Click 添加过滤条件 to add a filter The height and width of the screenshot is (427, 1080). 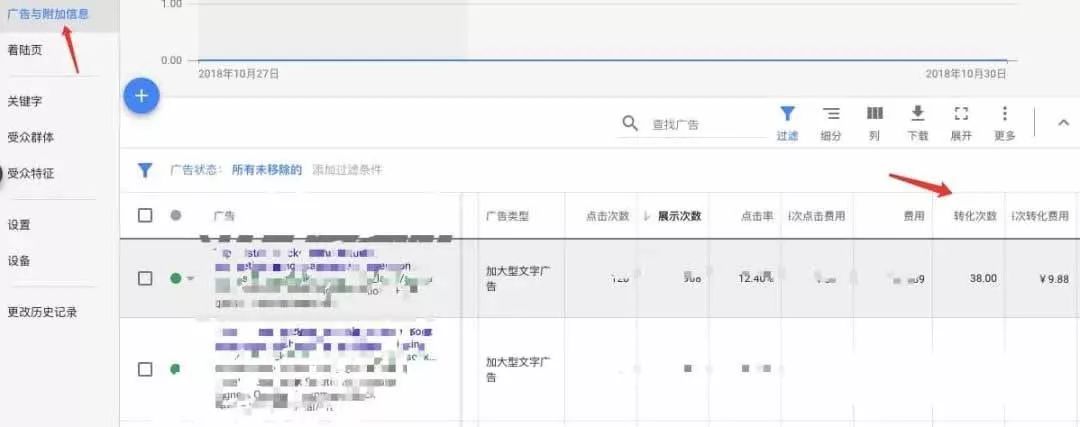[x=346, y=171]
